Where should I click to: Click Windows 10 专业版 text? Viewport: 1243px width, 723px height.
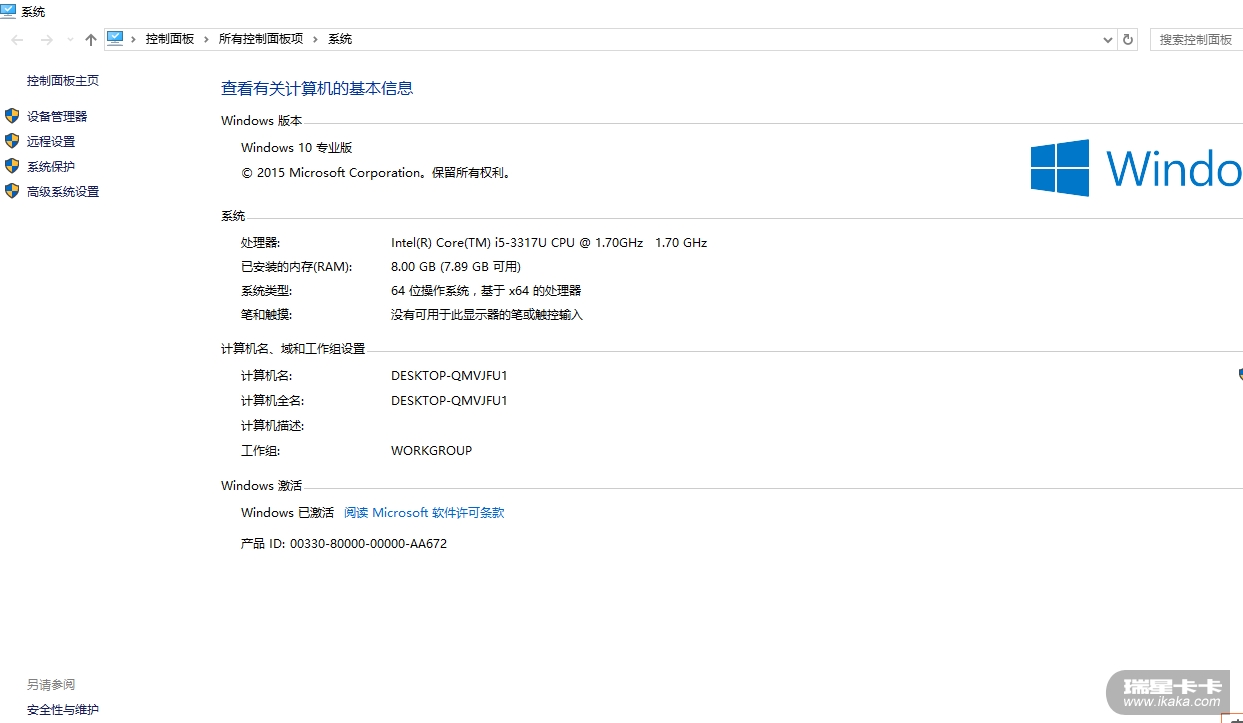point(297,148)
